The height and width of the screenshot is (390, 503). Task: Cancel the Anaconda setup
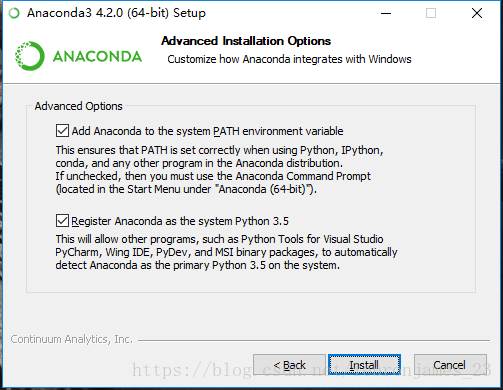[x=450, y=365]
